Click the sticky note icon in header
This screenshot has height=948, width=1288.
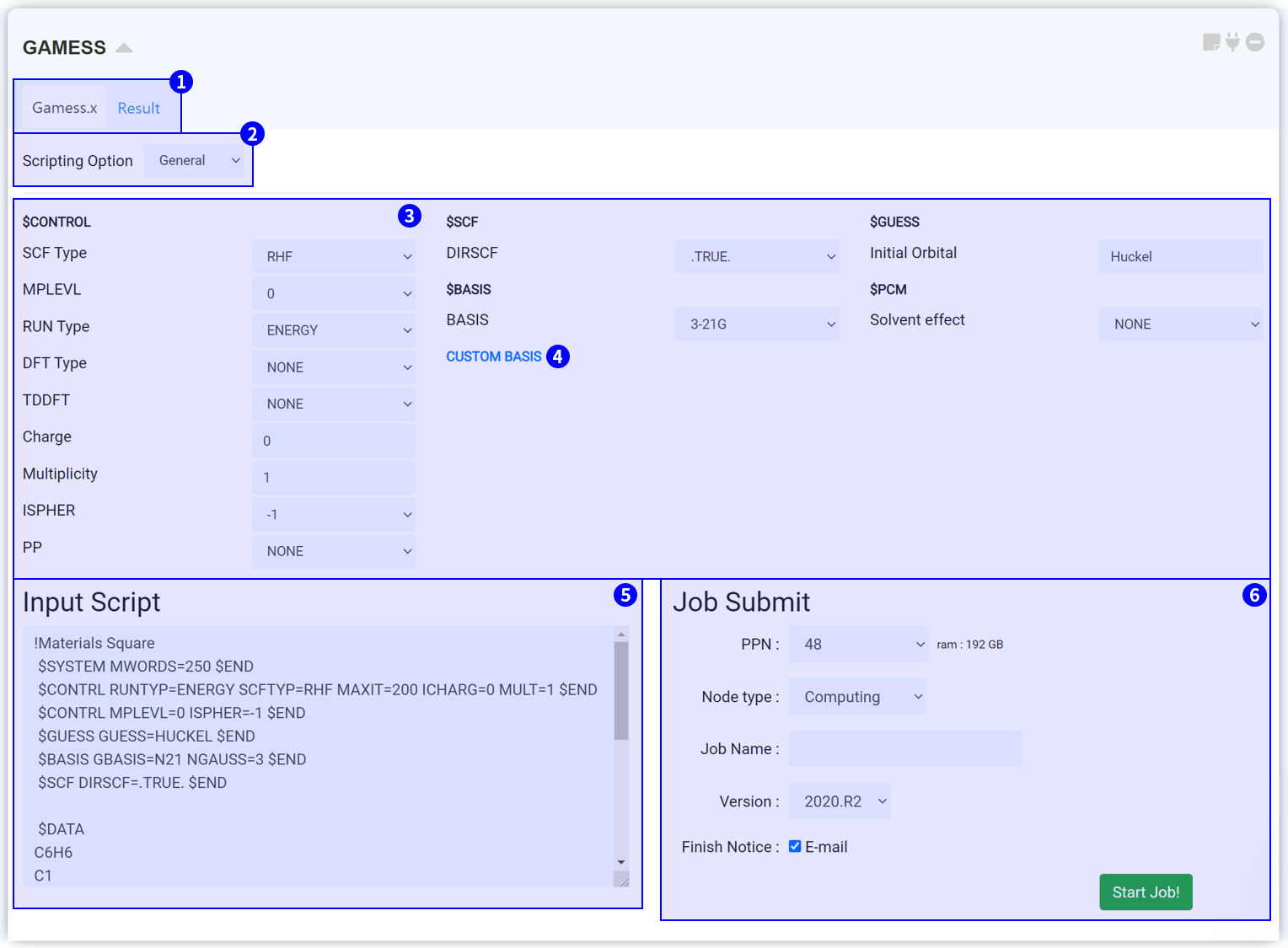pyautogui.click(x=1210, y=42)
